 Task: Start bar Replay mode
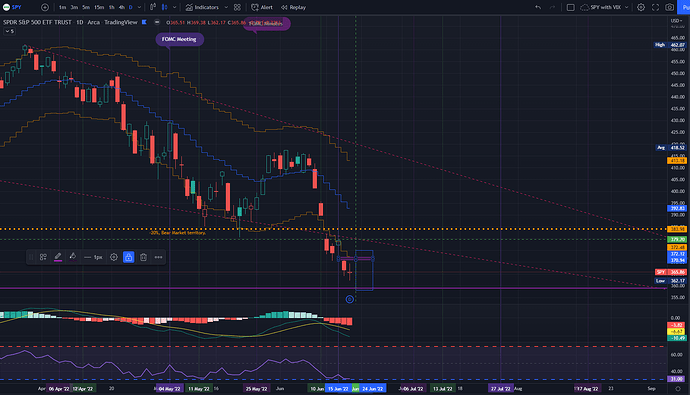coord(294,7)
